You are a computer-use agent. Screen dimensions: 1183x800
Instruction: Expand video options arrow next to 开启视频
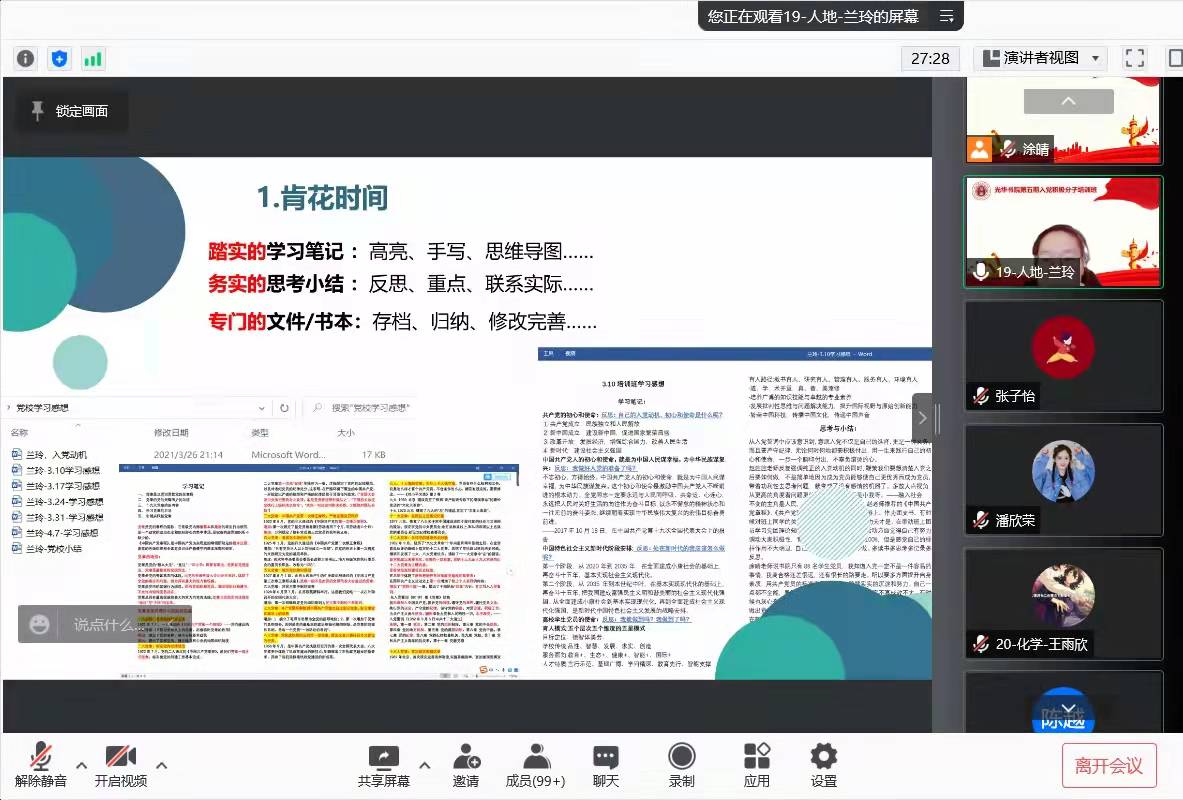tap(161, 765)
